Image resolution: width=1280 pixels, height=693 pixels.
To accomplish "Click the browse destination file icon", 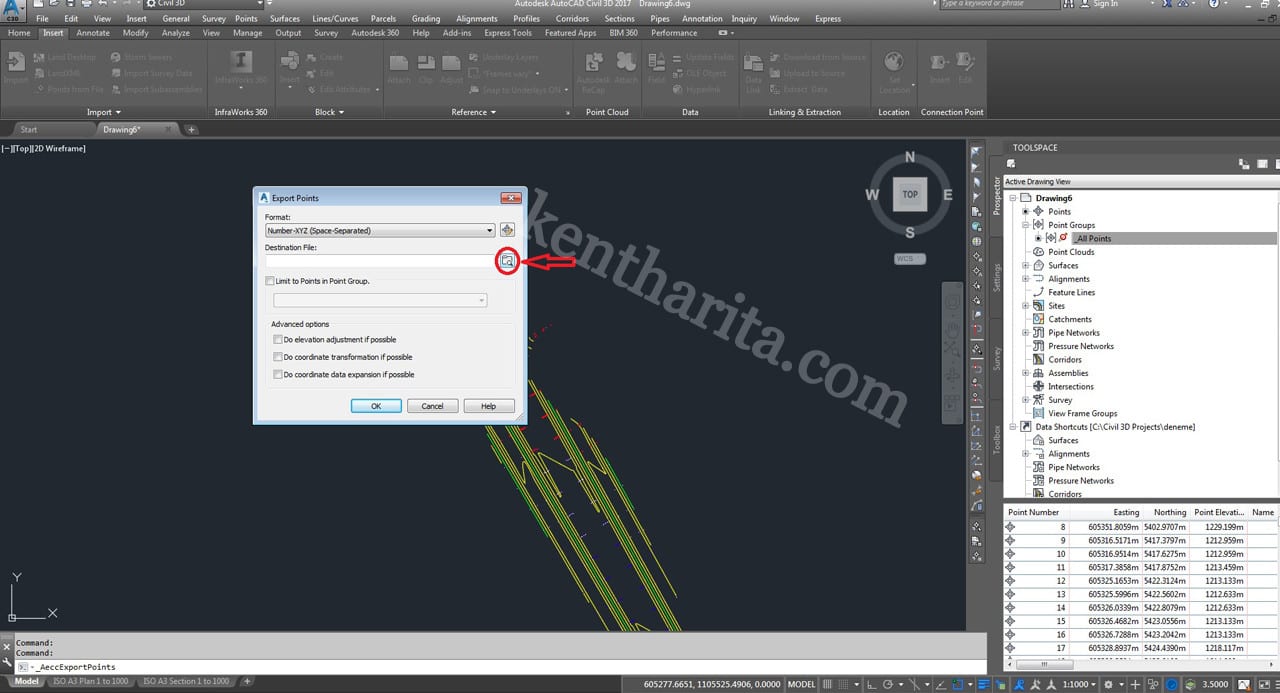I will pyautogui.click(x=507, y=261).
